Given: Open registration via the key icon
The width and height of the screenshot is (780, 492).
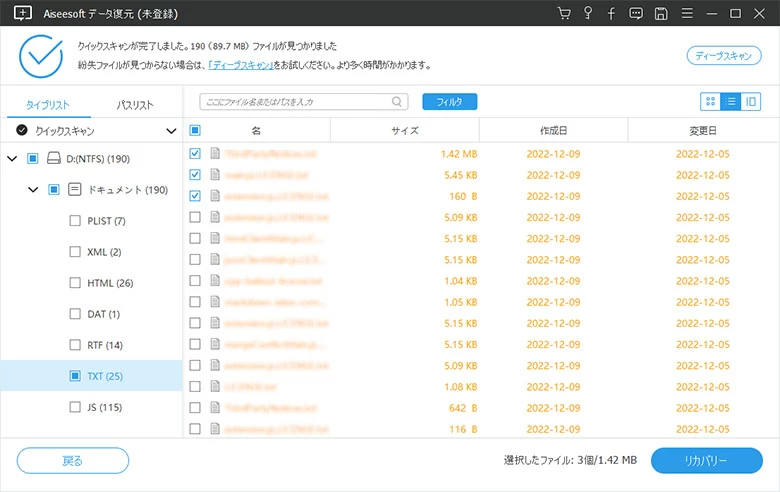Looking at the screenshot, I should click(x=588, y=14).
